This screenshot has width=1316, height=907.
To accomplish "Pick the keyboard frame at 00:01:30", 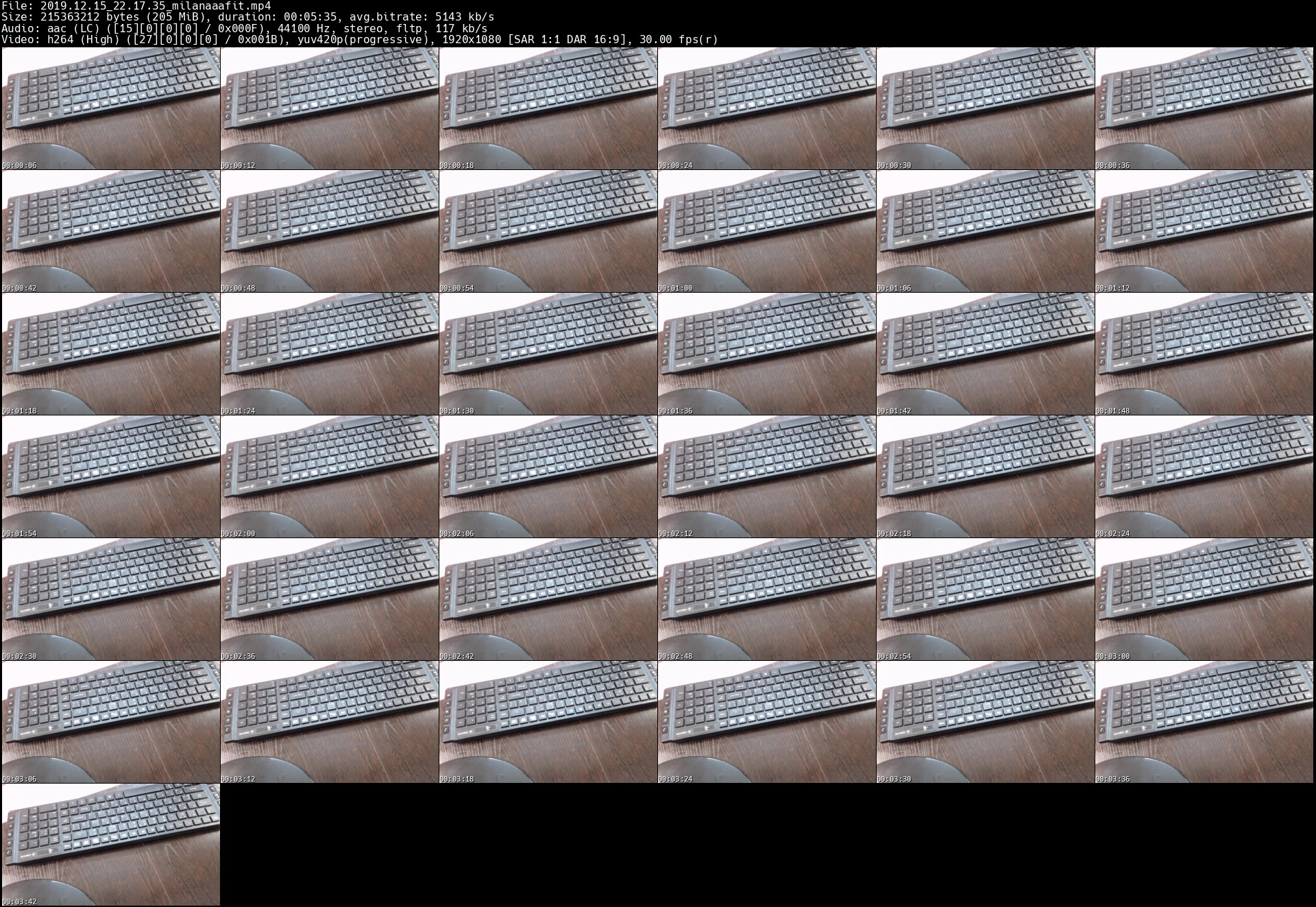I will 548,354.
